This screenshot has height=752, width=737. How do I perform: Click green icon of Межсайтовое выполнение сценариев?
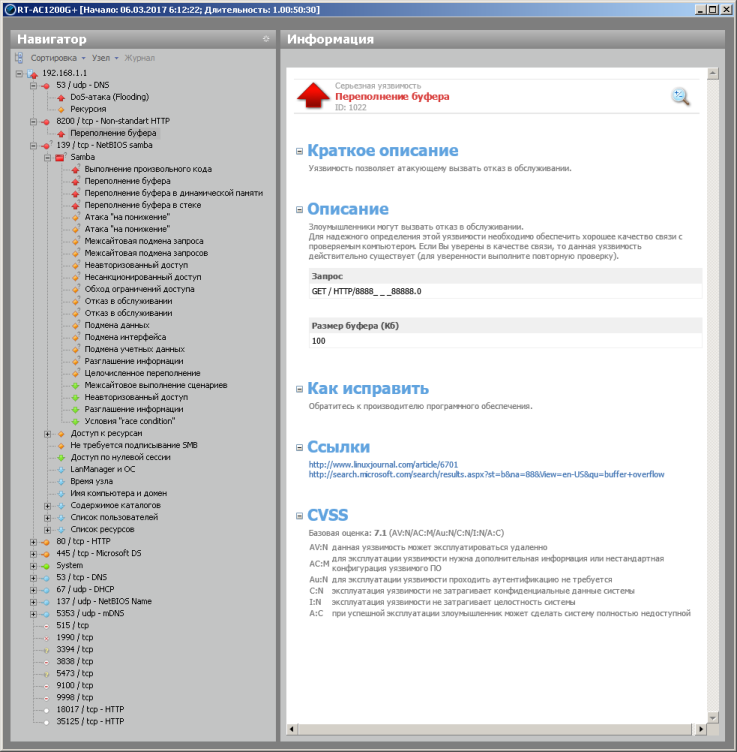(75, 385)
